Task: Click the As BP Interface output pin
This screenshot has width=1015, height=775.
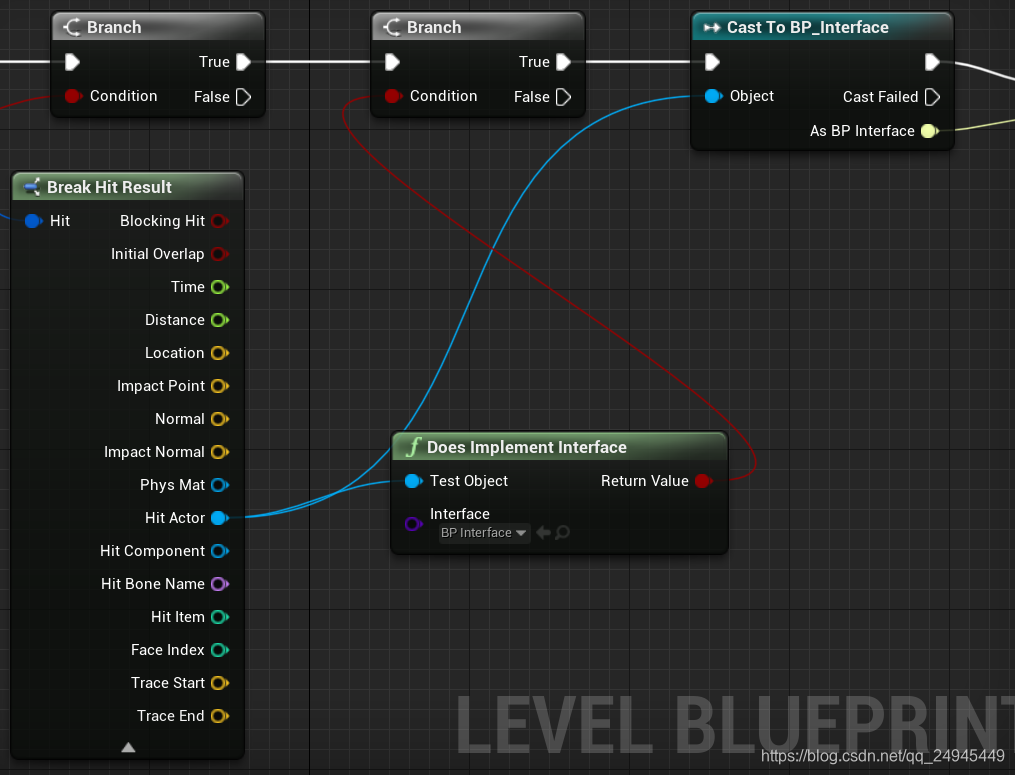Action: tap(930, 131)
